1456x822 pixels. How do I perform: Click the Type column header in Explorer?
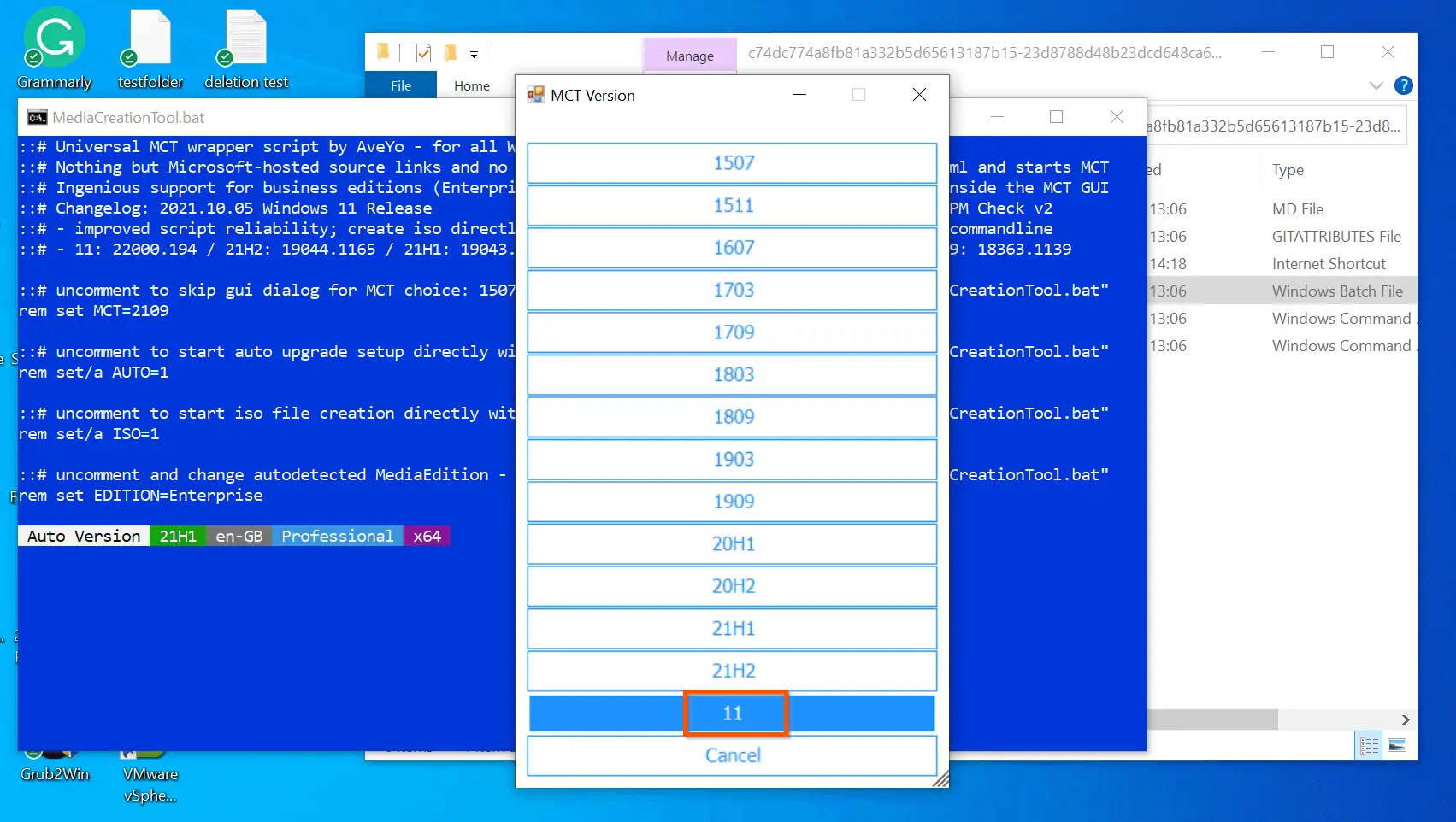tap(1288, 170)
